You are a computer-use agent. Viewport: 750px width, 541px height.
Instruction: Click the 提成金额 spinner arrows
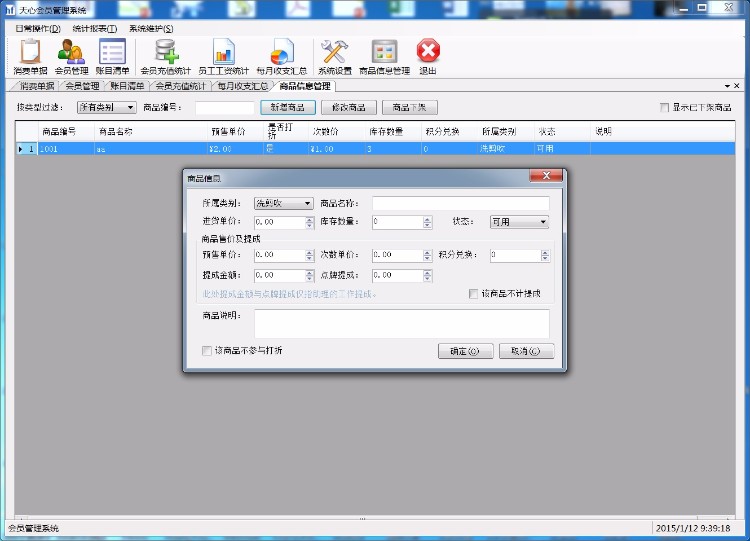[309, 276]
